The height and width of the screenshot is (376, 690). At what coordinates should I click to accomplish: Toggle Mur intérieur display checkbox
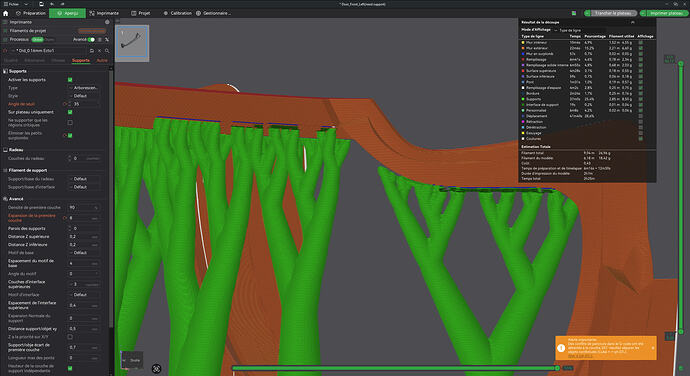pos(641,42)
